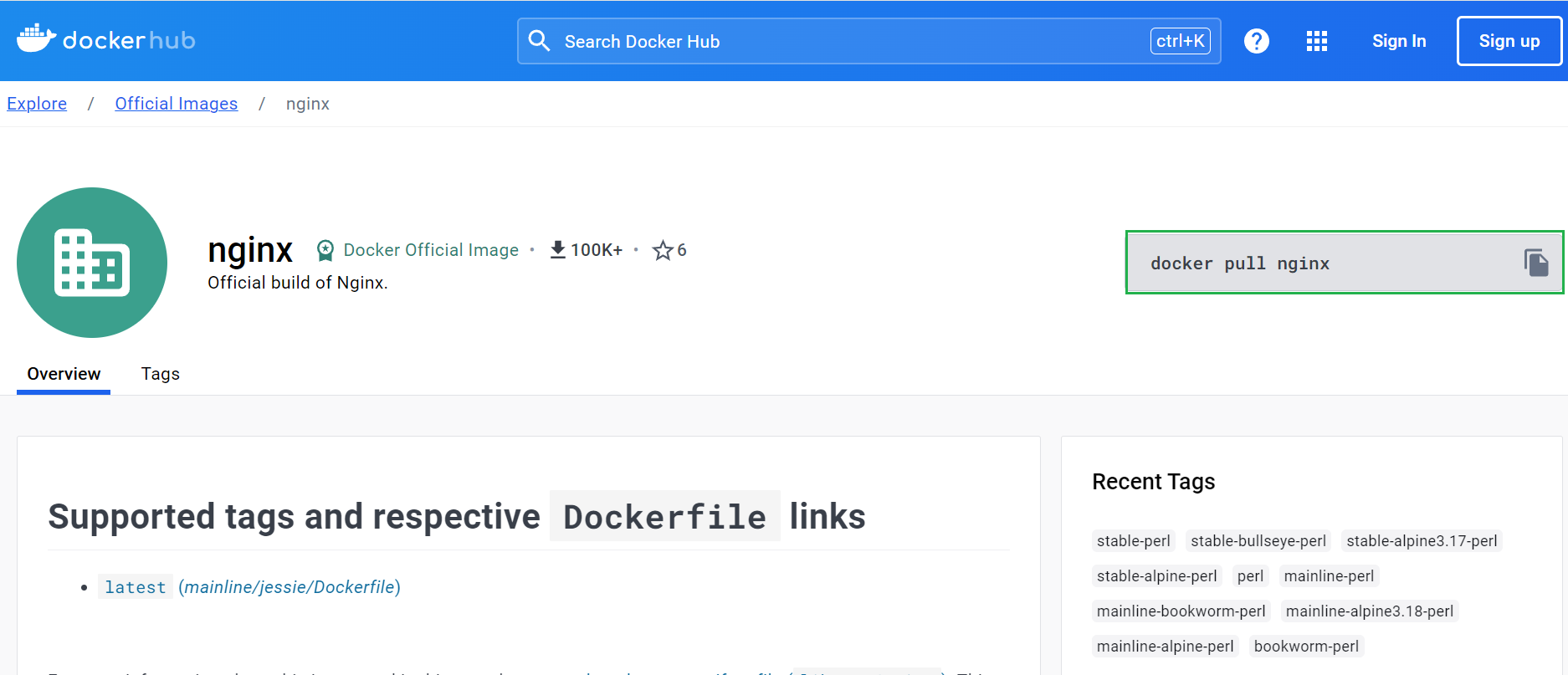Focus the Search Docker Hub field
1568x675 pixels.
[869, 41]
